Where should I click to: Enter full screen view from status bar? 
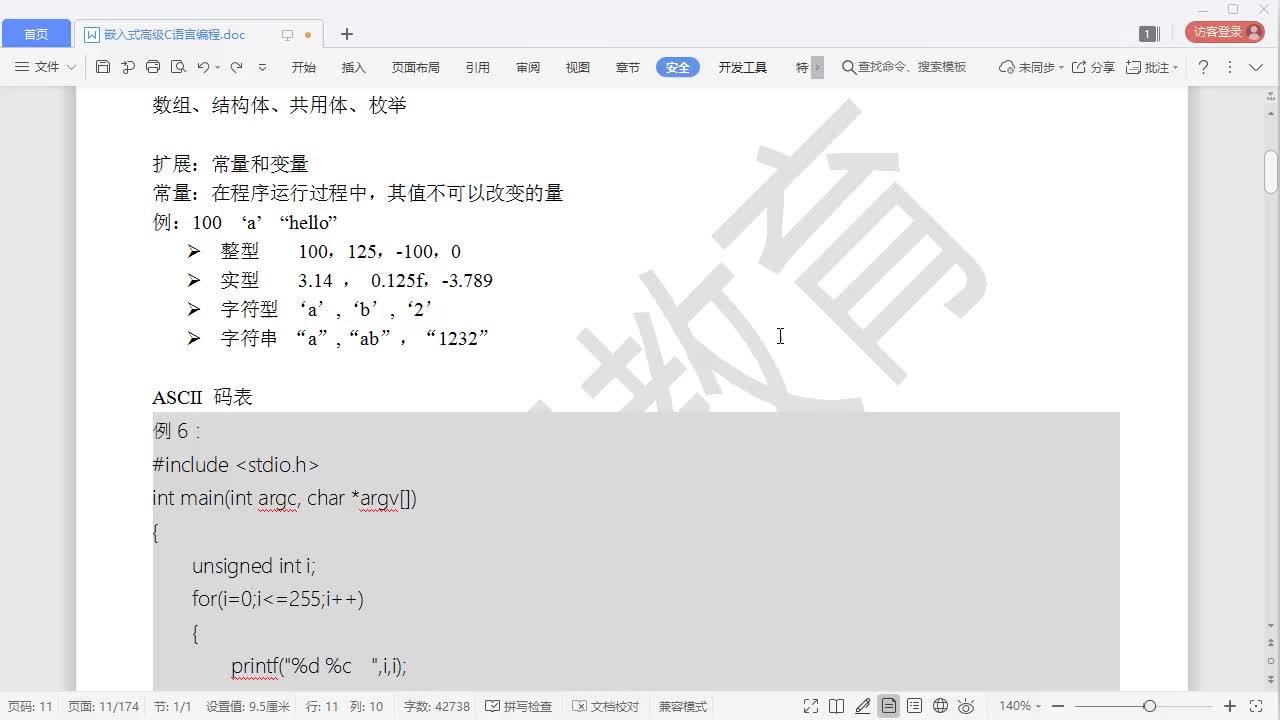click(x=811, y=706)
